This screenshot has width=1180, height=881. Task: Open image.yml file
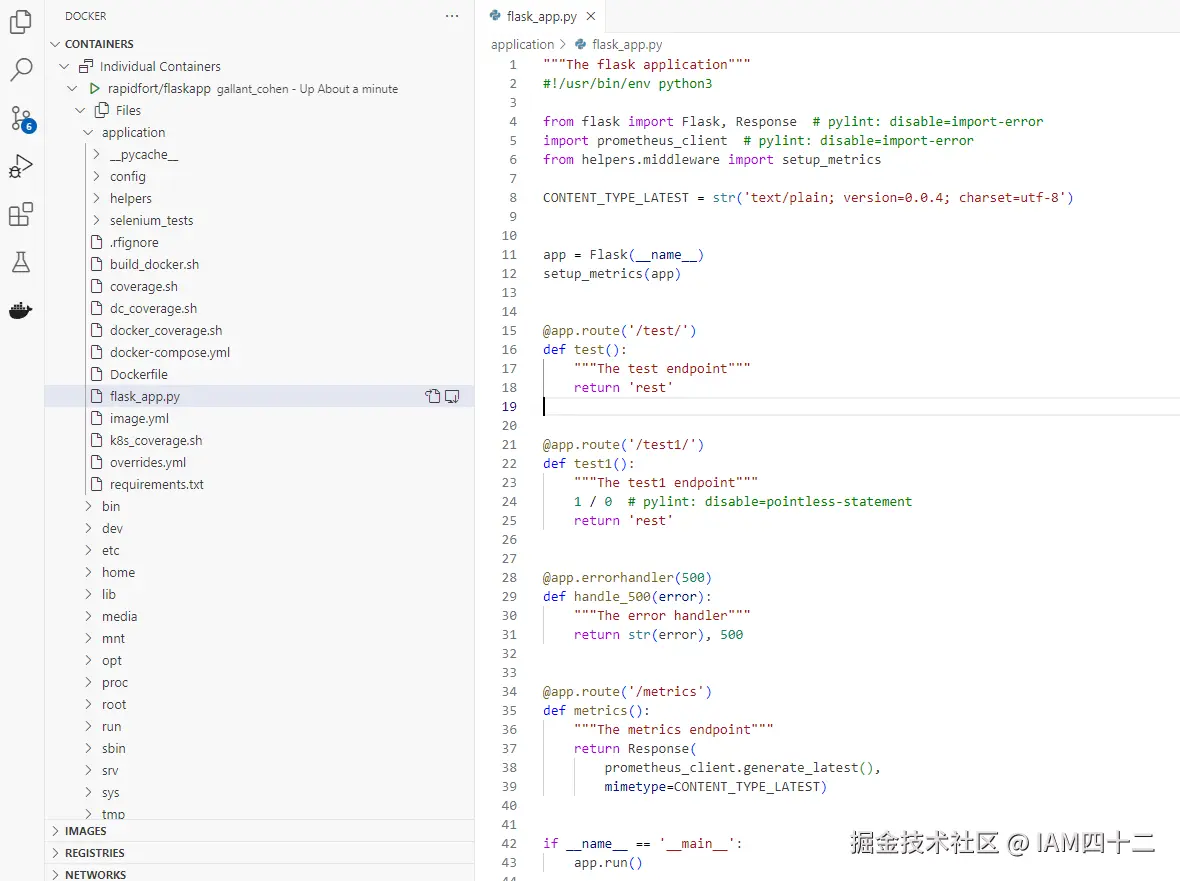[x=139, y=418]
